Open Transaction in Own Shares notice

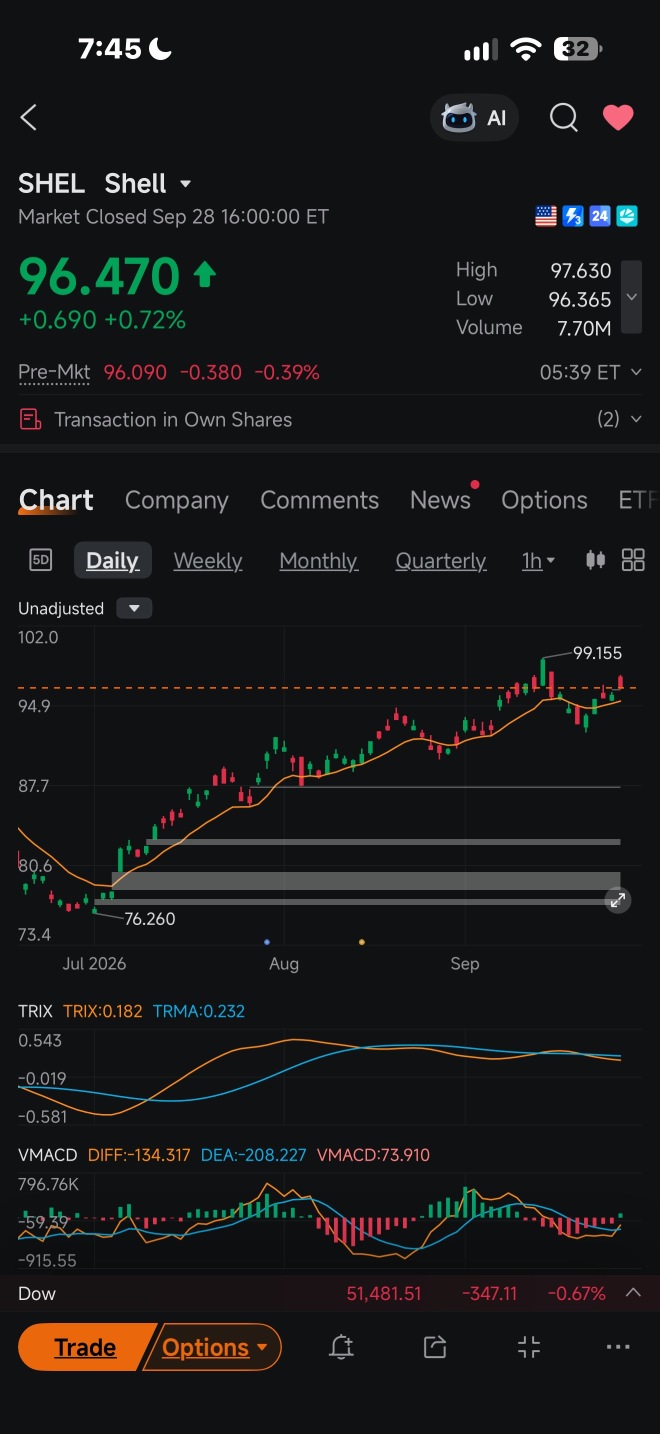330,419
